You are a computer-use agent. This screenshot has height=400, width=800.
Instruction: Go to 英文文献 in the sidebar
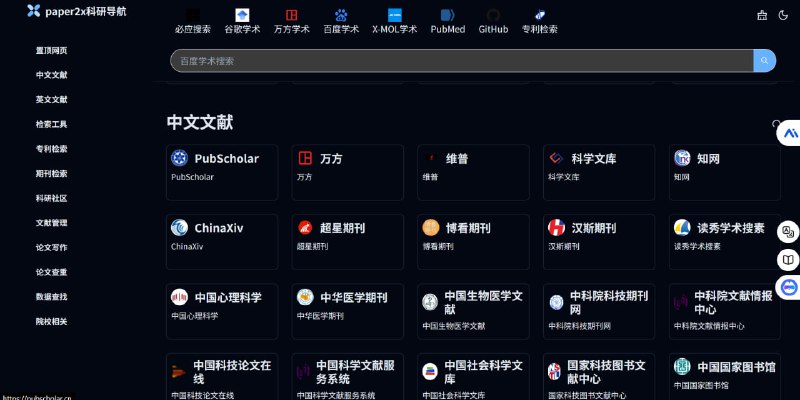point(52,100)
